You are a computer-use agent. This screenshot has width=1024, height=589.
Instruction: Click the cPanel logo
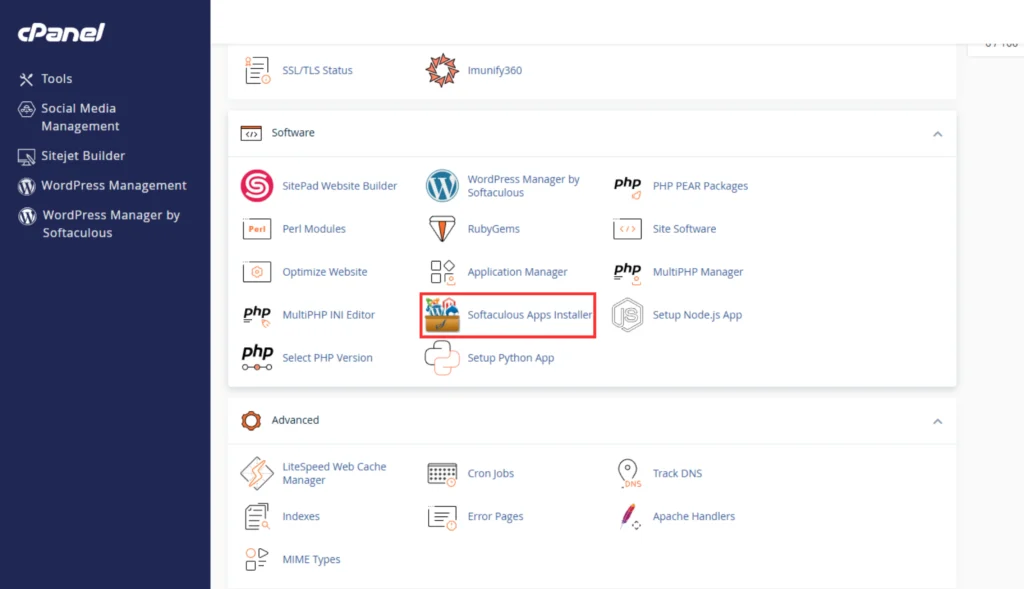coord(61,32)
